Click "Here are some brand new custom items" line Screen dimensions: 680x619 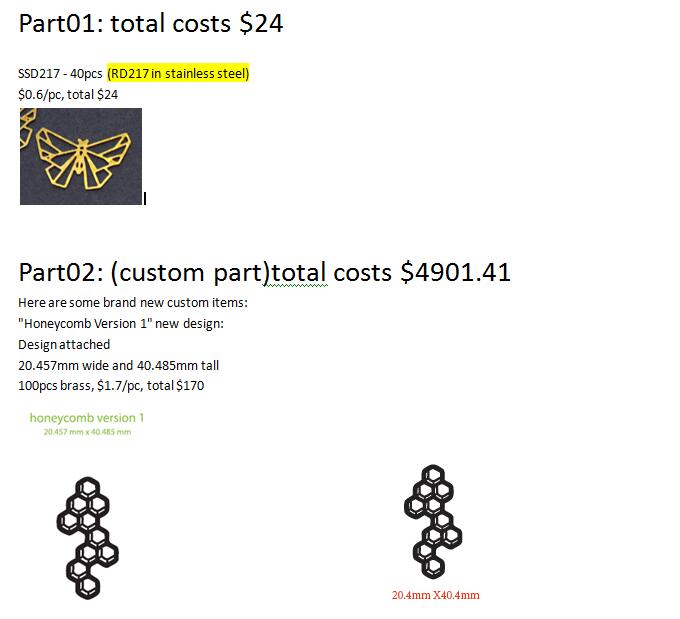pos(132,302)
